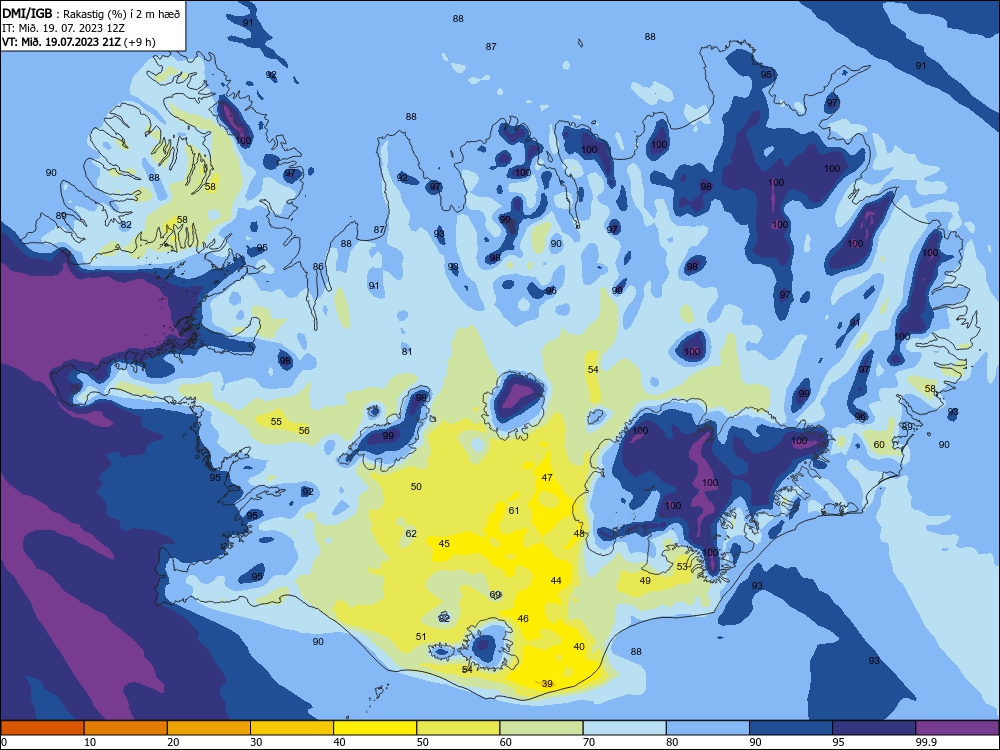1000x750 pixels.
Task: Click the lowest humidity value '39' on the map
Action: click(x=547, y=684)
